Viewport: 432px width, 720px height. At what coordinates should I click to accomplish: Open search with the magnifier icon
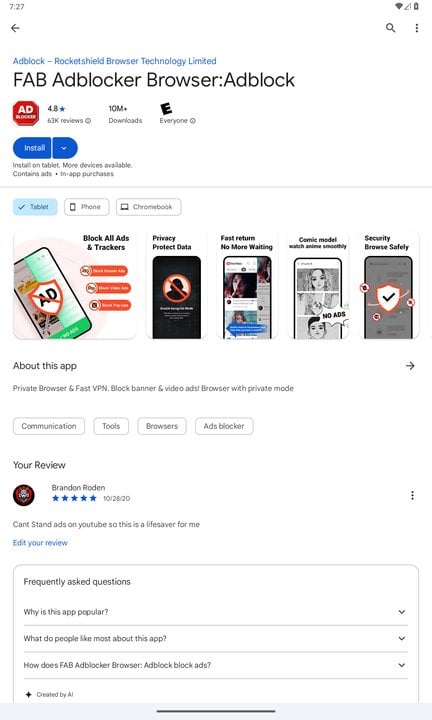tap(390, 28)
